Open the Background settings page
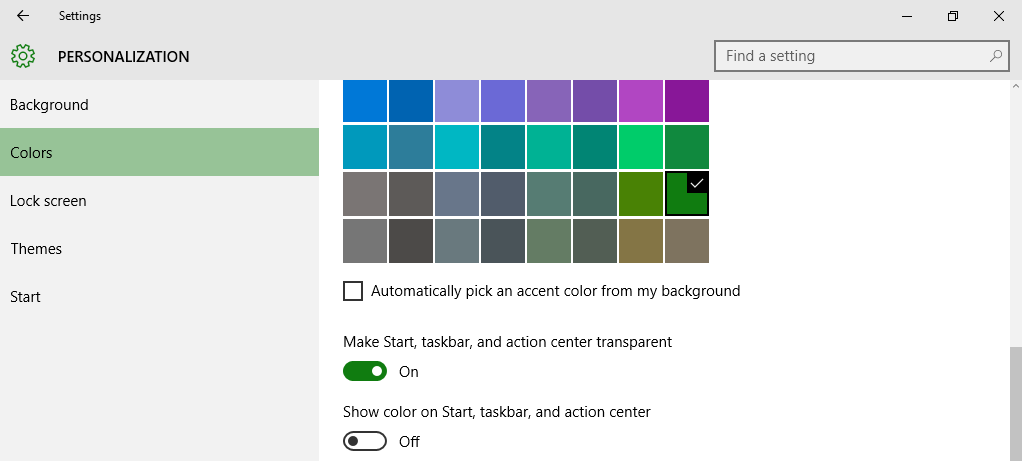 [49, 105]
